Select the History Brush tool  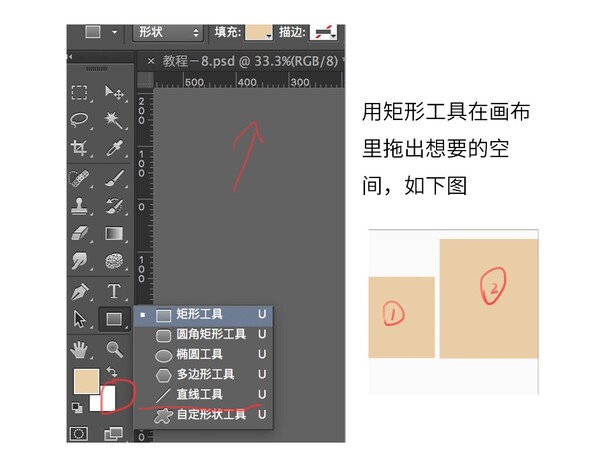click(114, 206)
